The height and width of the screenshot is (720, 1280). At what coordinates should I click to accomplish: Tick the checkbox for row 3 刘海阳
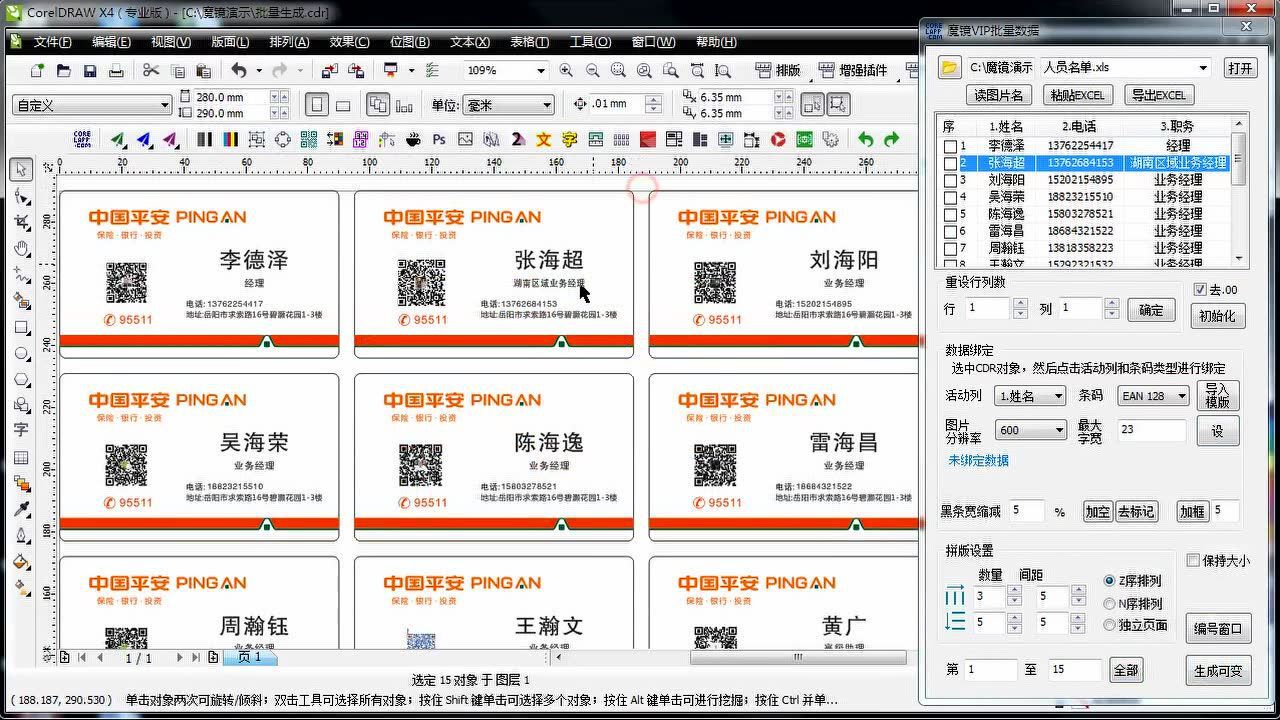(950, 180)
